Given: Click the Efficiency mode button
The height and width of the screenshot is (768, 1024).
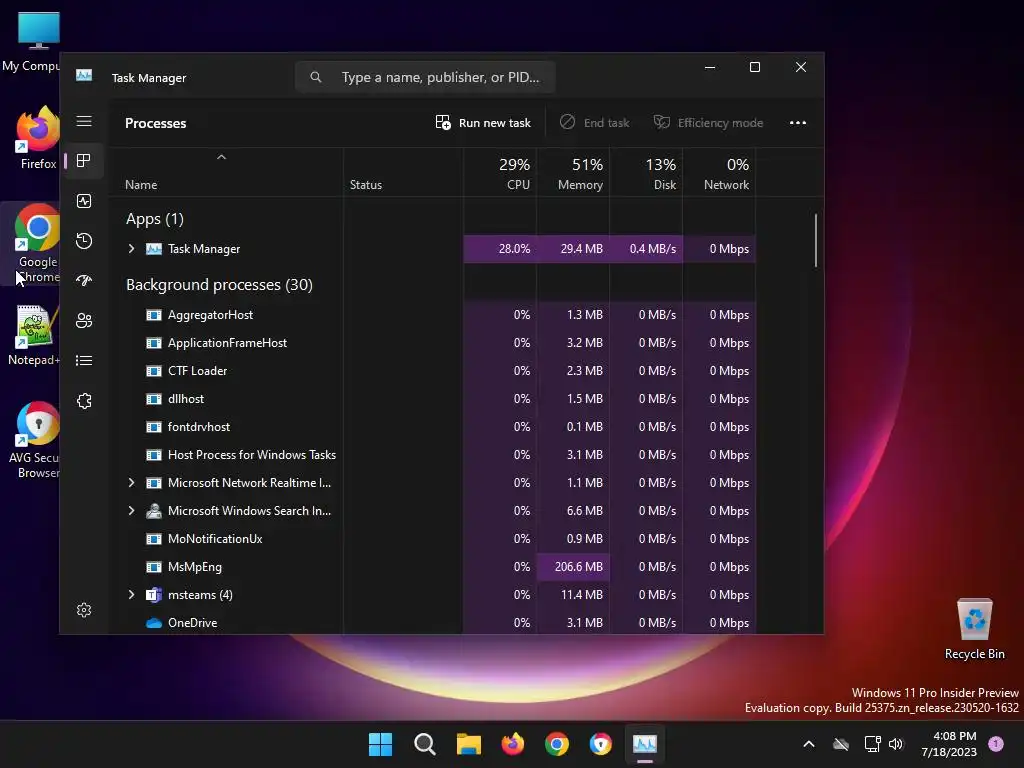Looking at the screenshot, I should (709, 123).
